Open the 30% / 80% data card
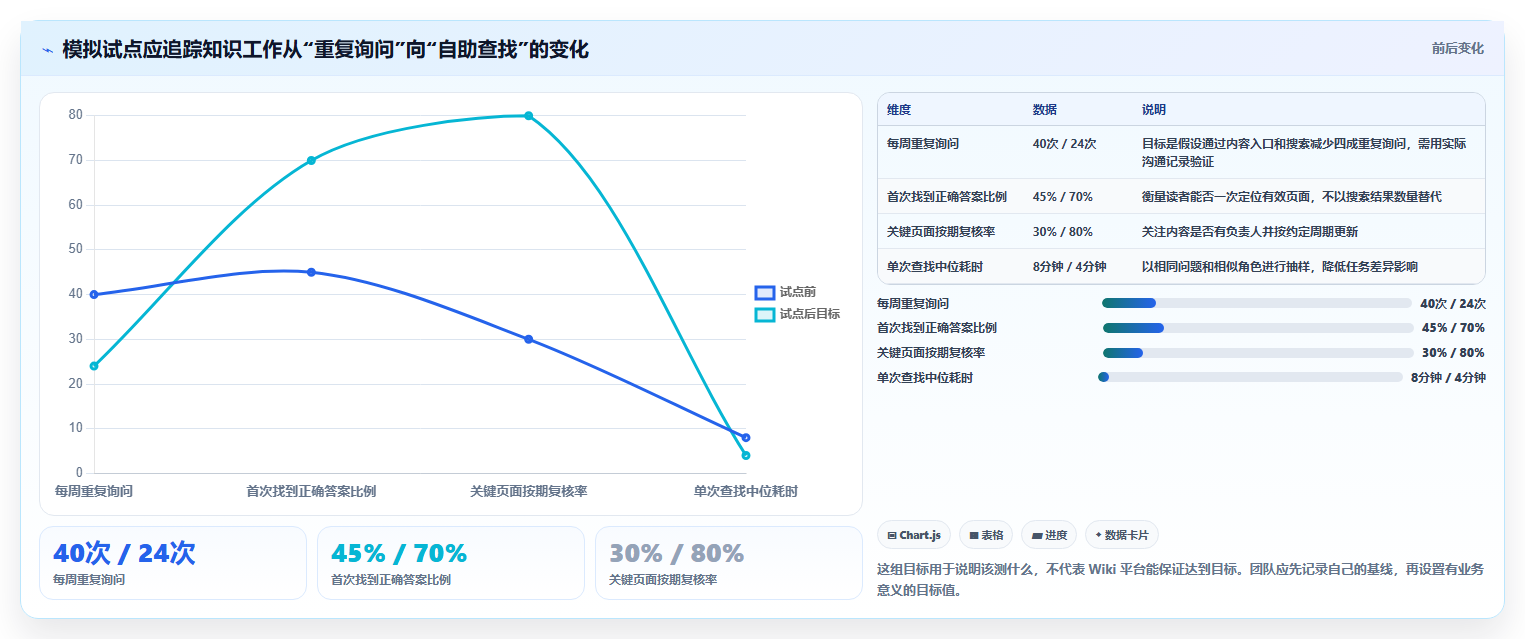Screen dimensions: 1525x639 (x=729, y=563)
